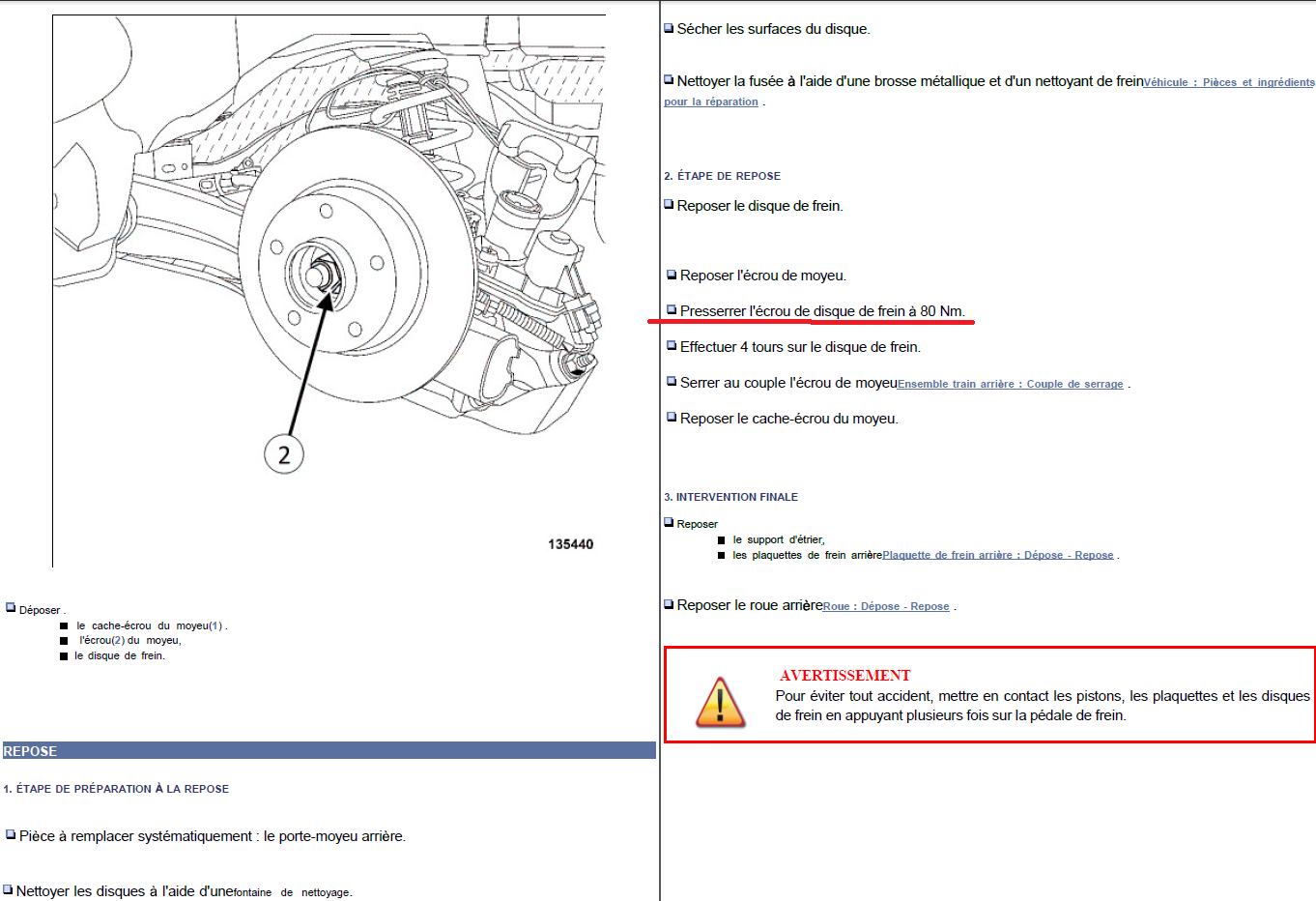
Task: Select the blue REPOSE section header bar
Action: click(x=329, y=750)
